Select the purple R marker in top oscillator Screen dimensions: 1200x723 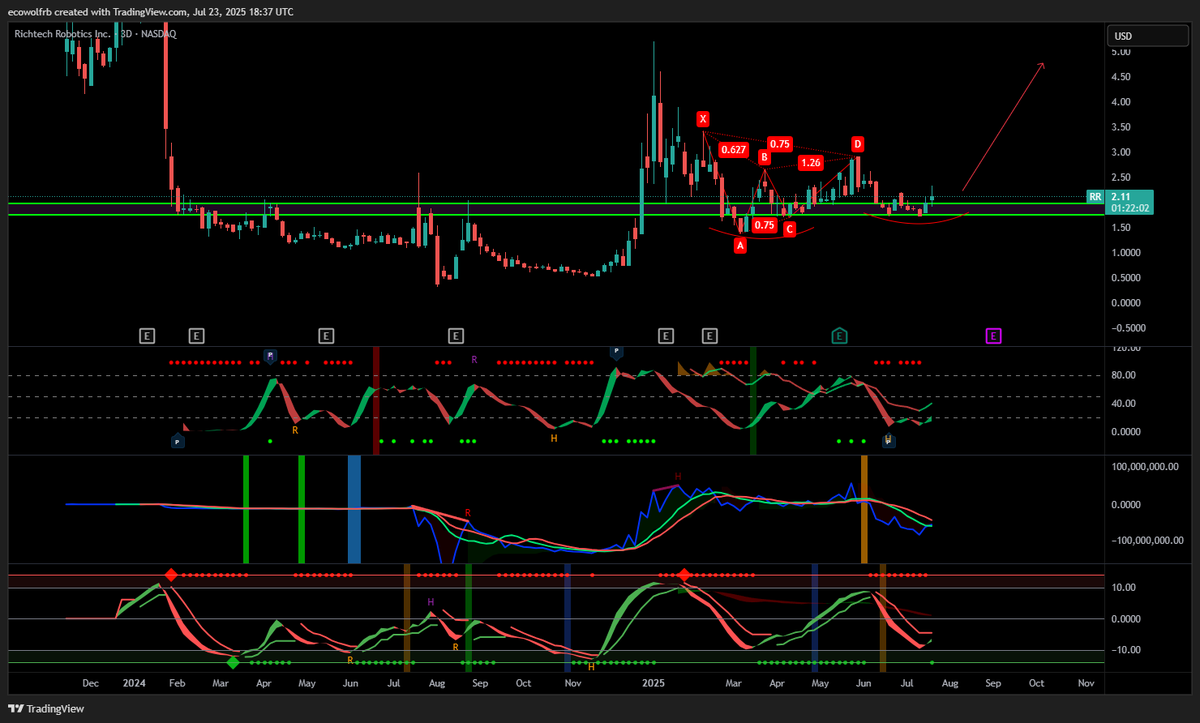tap(475, 359)
